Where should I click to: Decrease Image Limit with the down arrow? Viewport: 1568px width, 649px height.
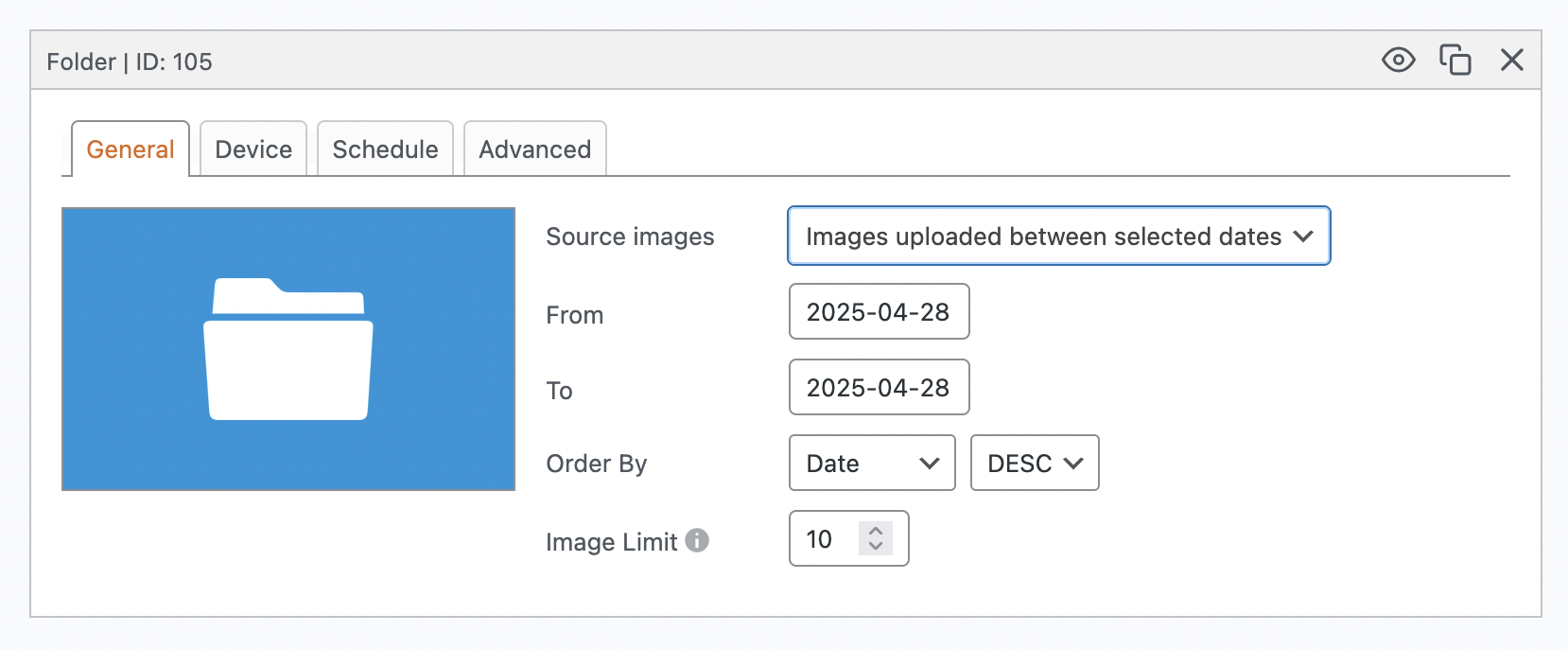876,546
